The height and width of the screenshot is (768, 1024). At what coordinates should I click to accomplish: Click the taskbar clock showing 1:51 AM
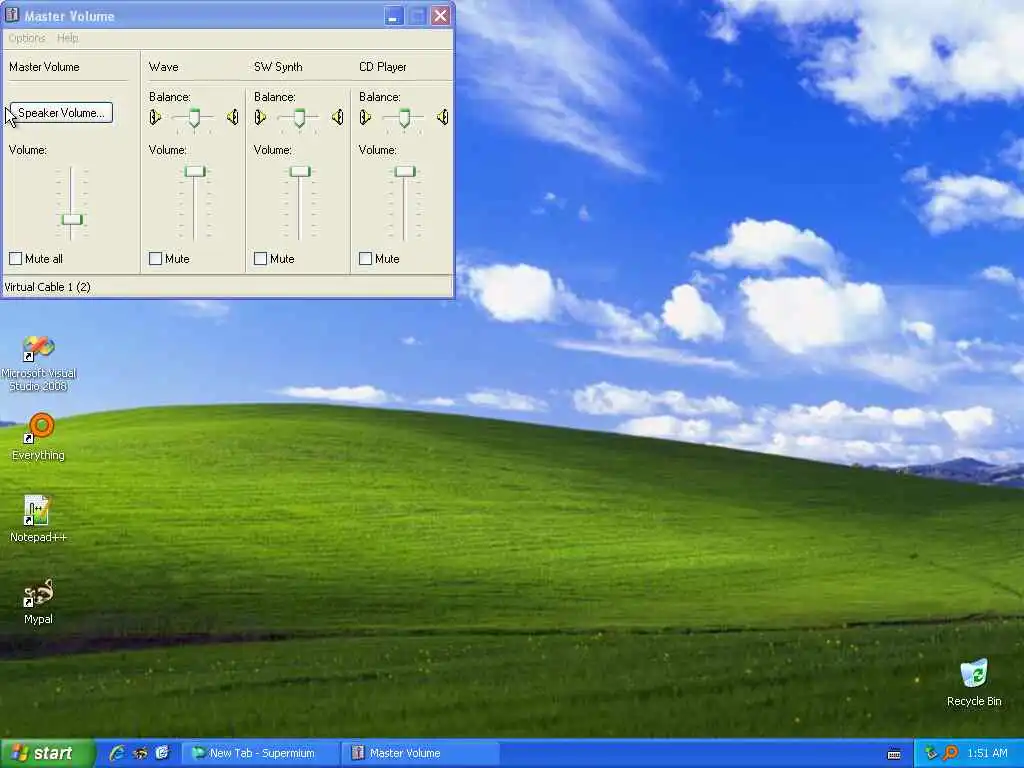987,753
